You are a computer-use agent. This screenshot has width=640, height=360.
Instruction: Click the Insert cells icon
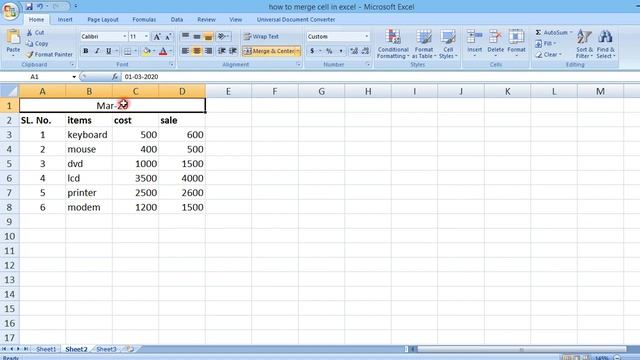tap(474, 38)
